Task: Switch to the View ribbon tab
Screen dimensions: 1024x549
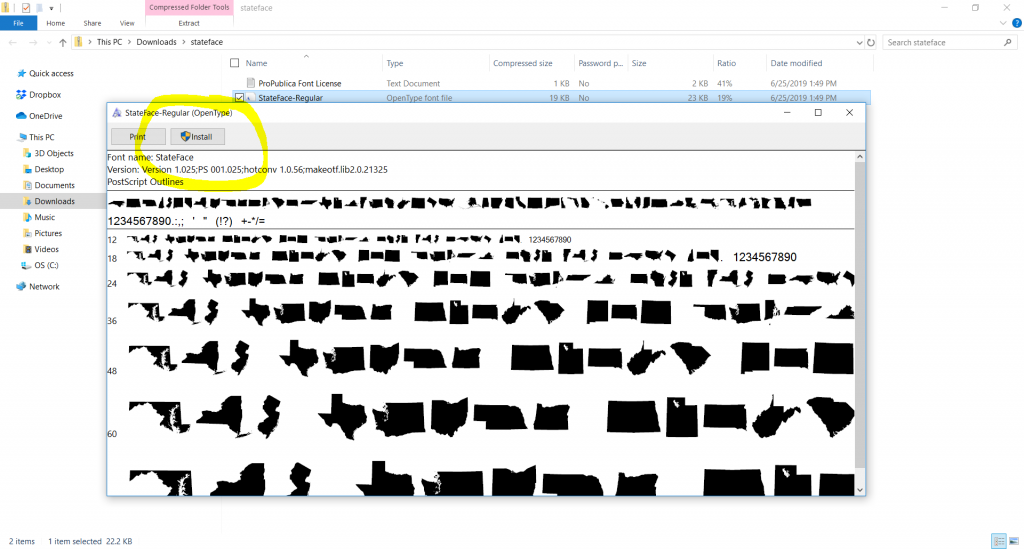Action: point(127,23)
